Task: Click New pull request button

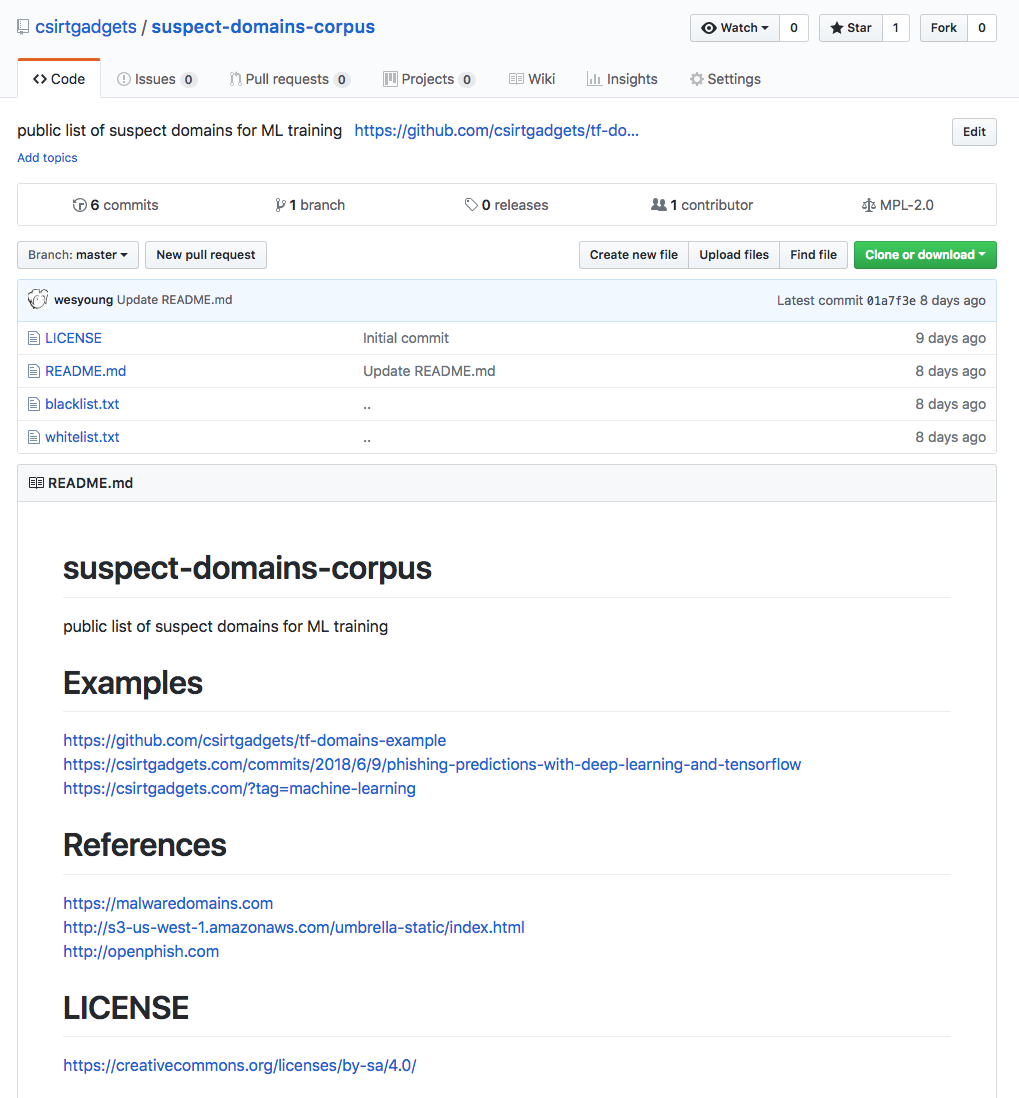Action: [206, 255]
